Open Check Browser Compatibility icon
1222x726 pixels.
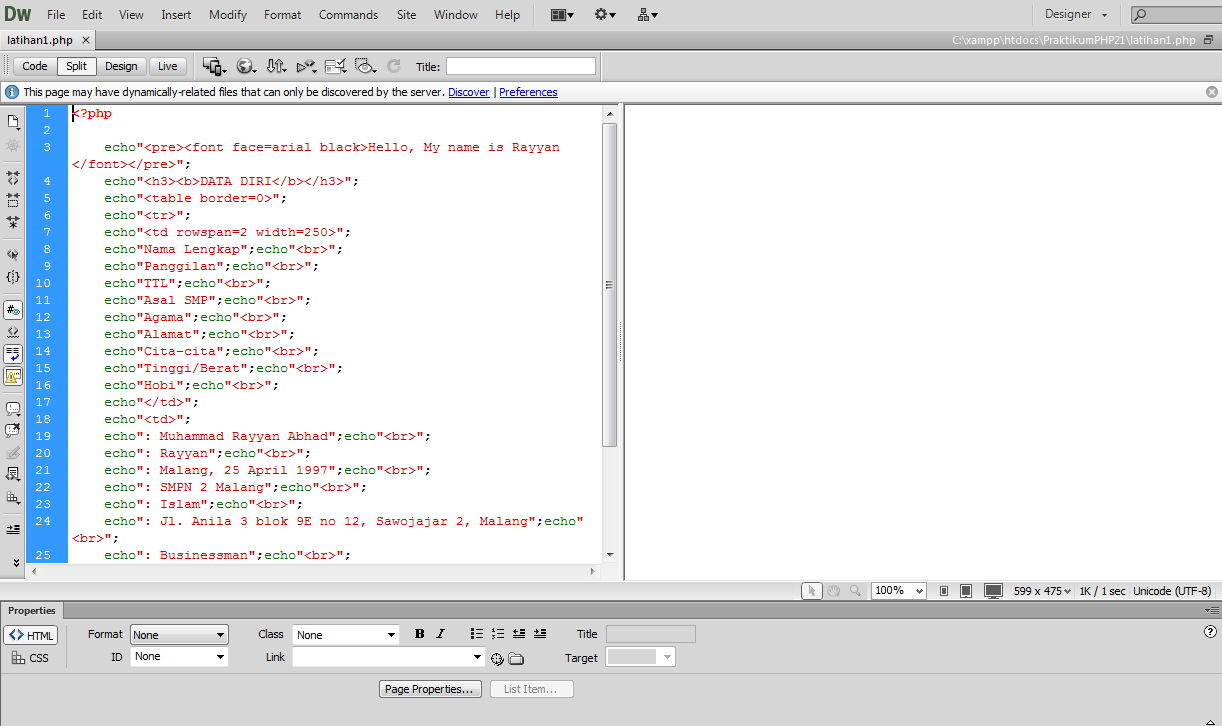coord(336,66)
